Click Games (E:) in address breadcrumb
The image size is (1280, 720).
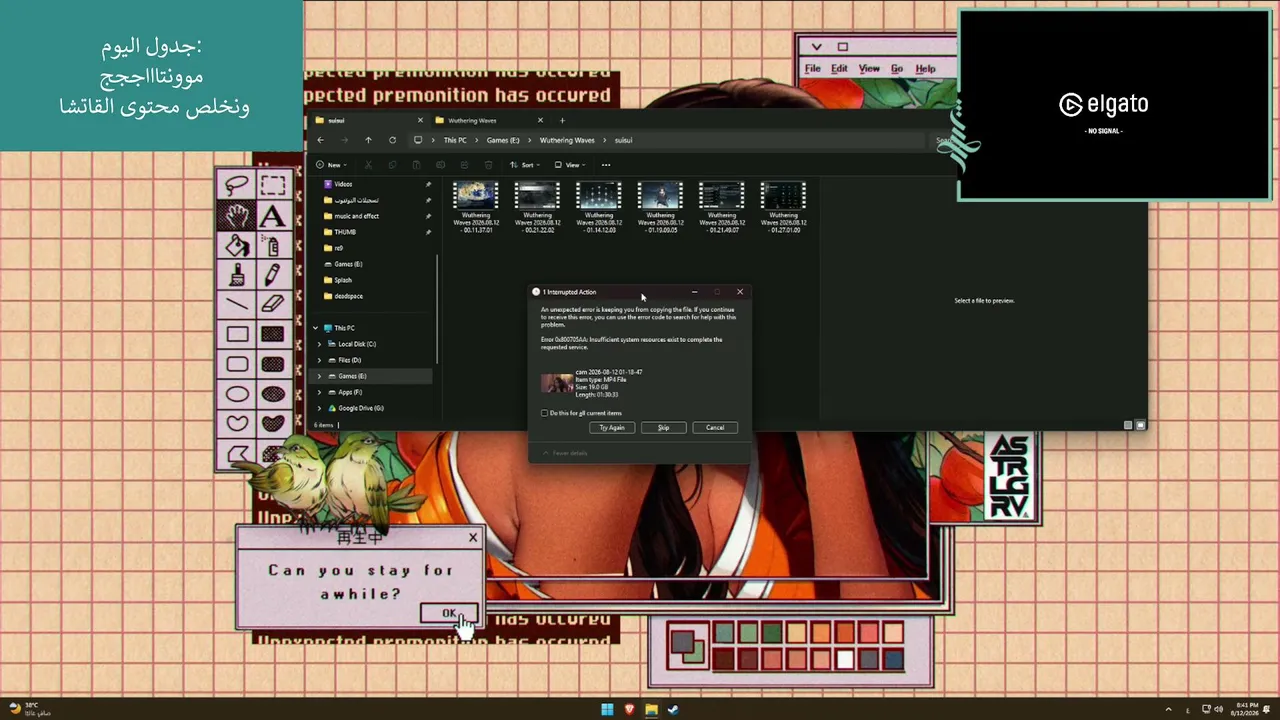pyautogui.click(x=503, y=140)
